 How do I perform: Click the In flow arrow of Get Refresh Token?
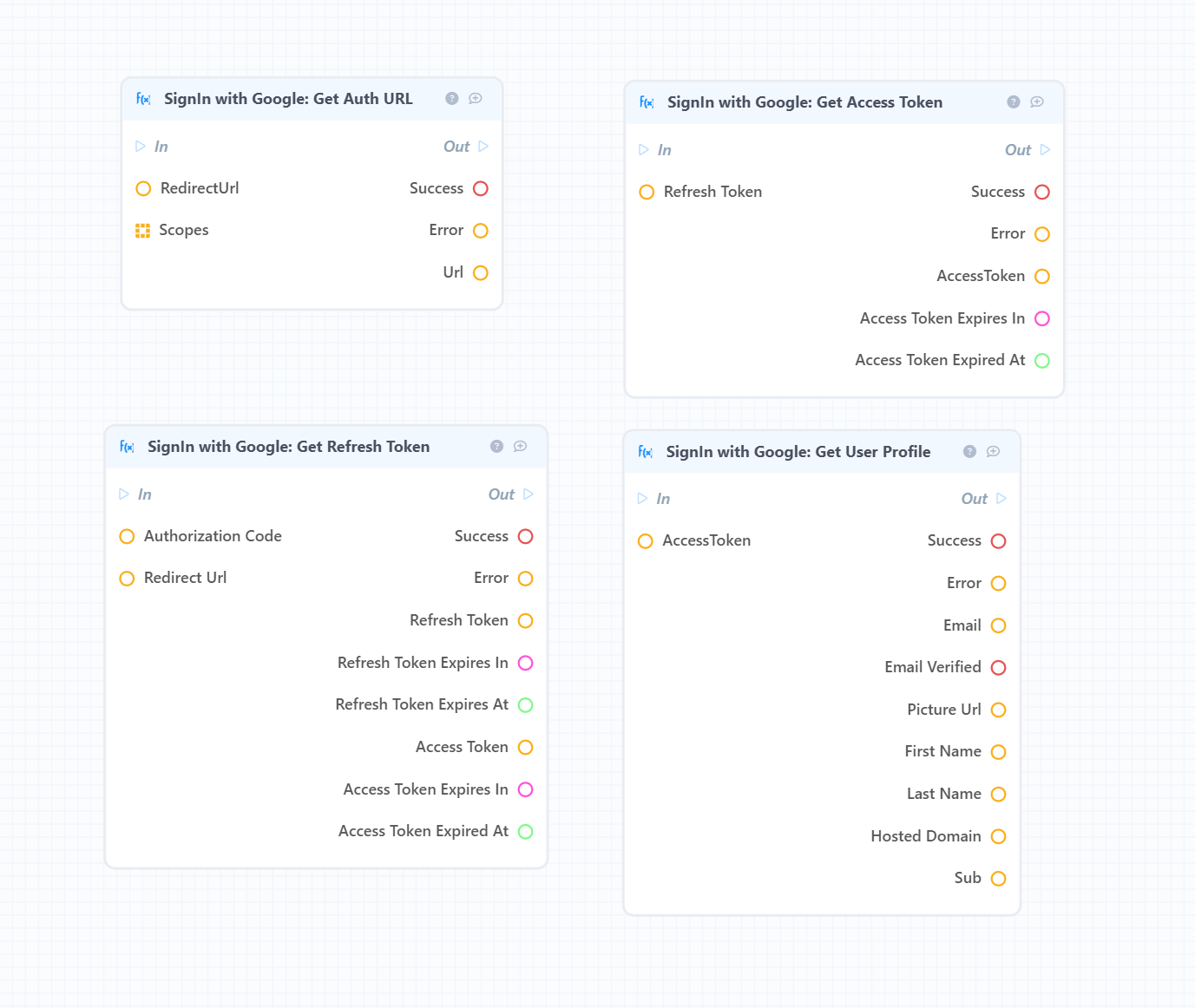click(124, 494)
